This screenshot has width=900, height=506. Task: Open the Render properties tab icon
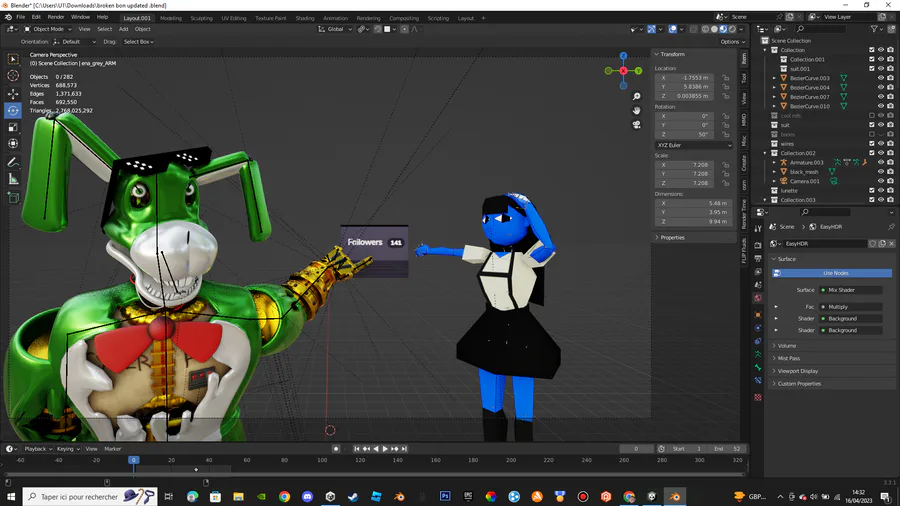pyautogui.click(x=758, y=245)
